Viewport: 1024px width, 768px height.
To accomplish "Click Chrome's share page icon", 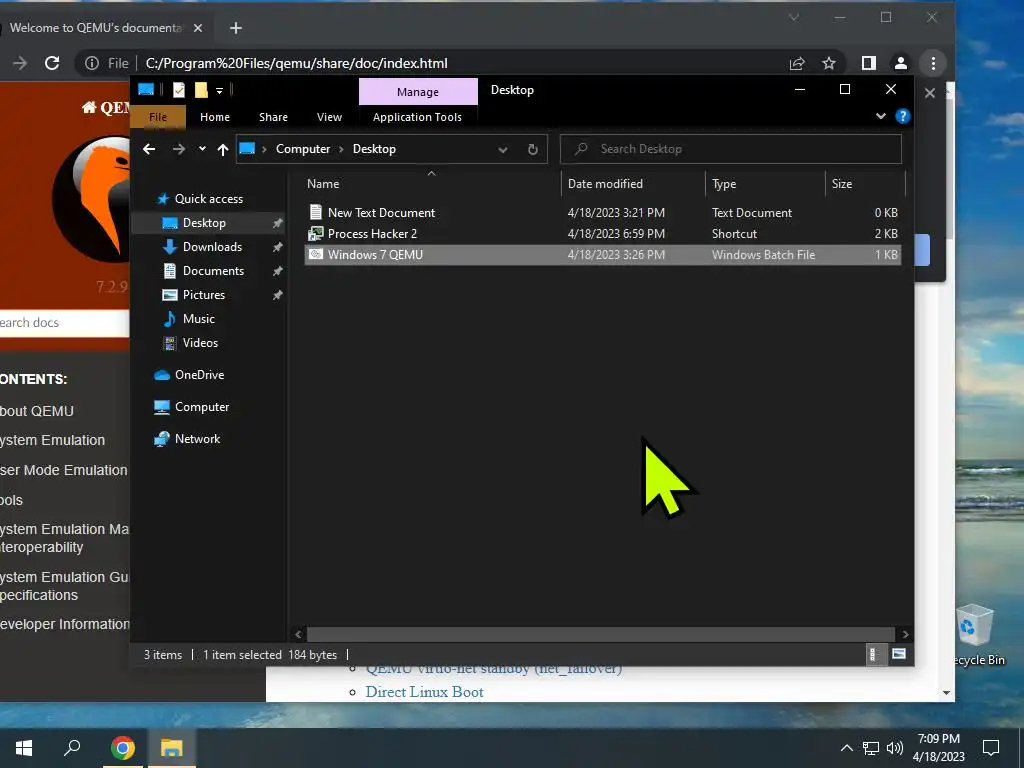I will 797,63.
